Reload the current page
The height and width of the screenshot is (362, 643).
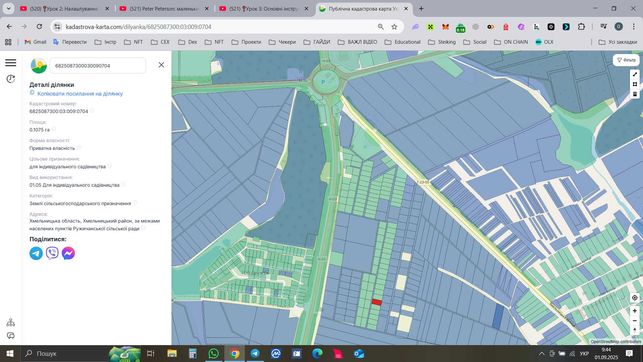pos(39,27)
